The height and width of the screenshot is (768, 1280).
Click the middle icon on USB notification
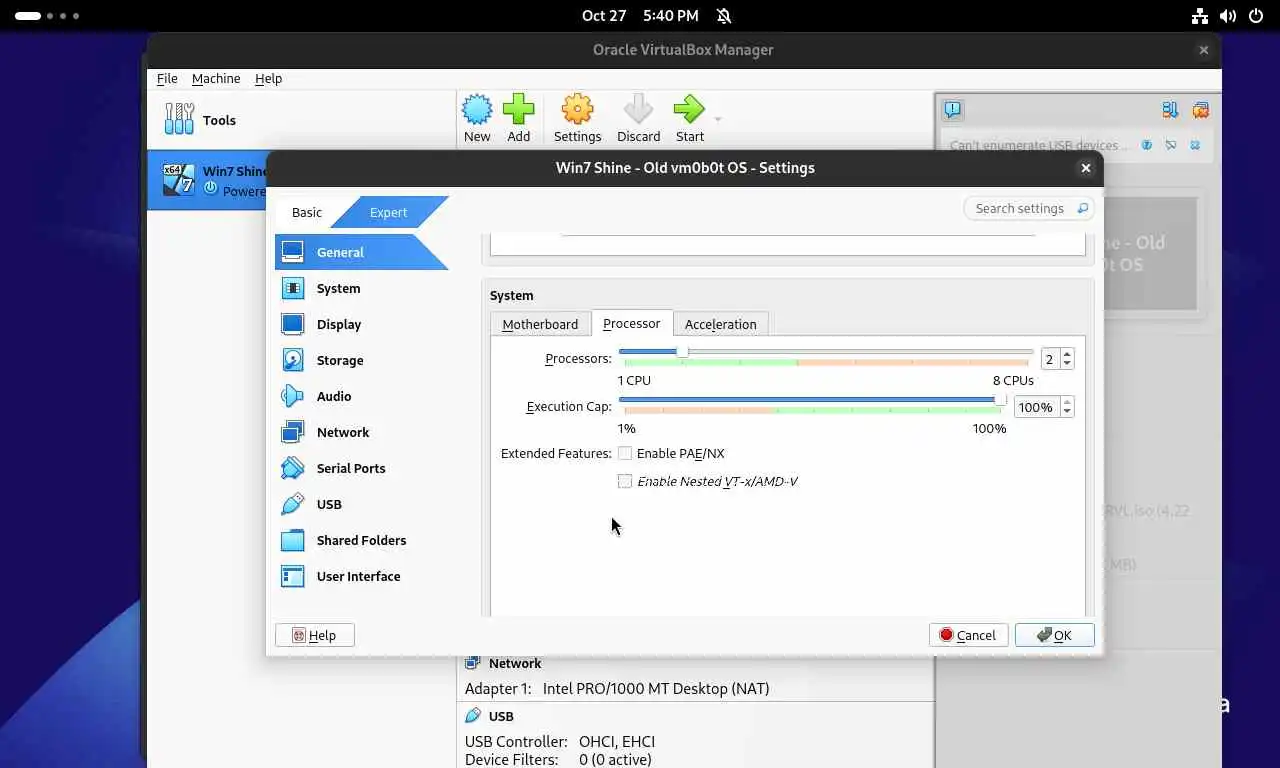click(1171, 145)
